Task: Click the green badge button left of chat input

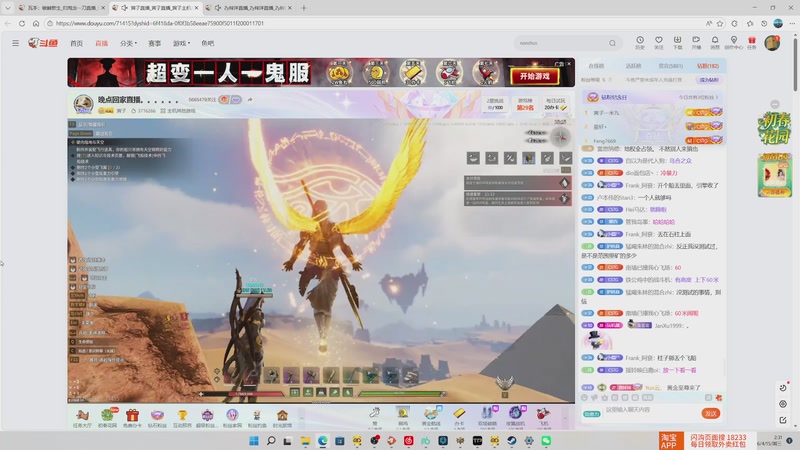Action: (x=592, y=414)
